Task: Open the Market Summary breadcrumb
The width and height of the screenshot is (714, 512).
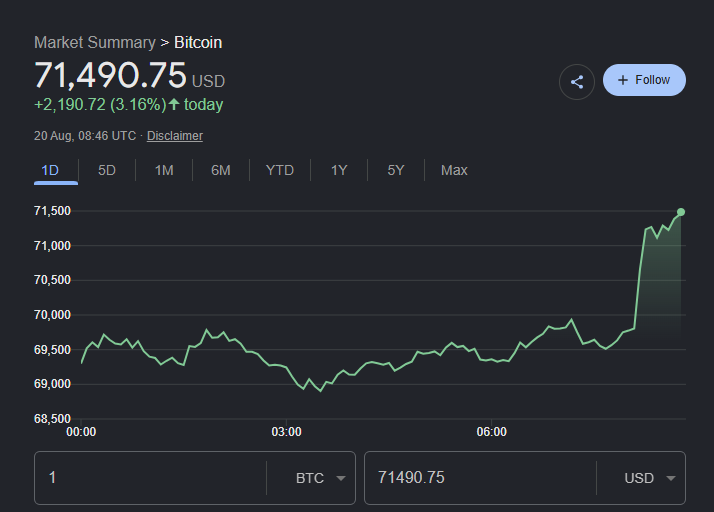Action: click(95, 42)
